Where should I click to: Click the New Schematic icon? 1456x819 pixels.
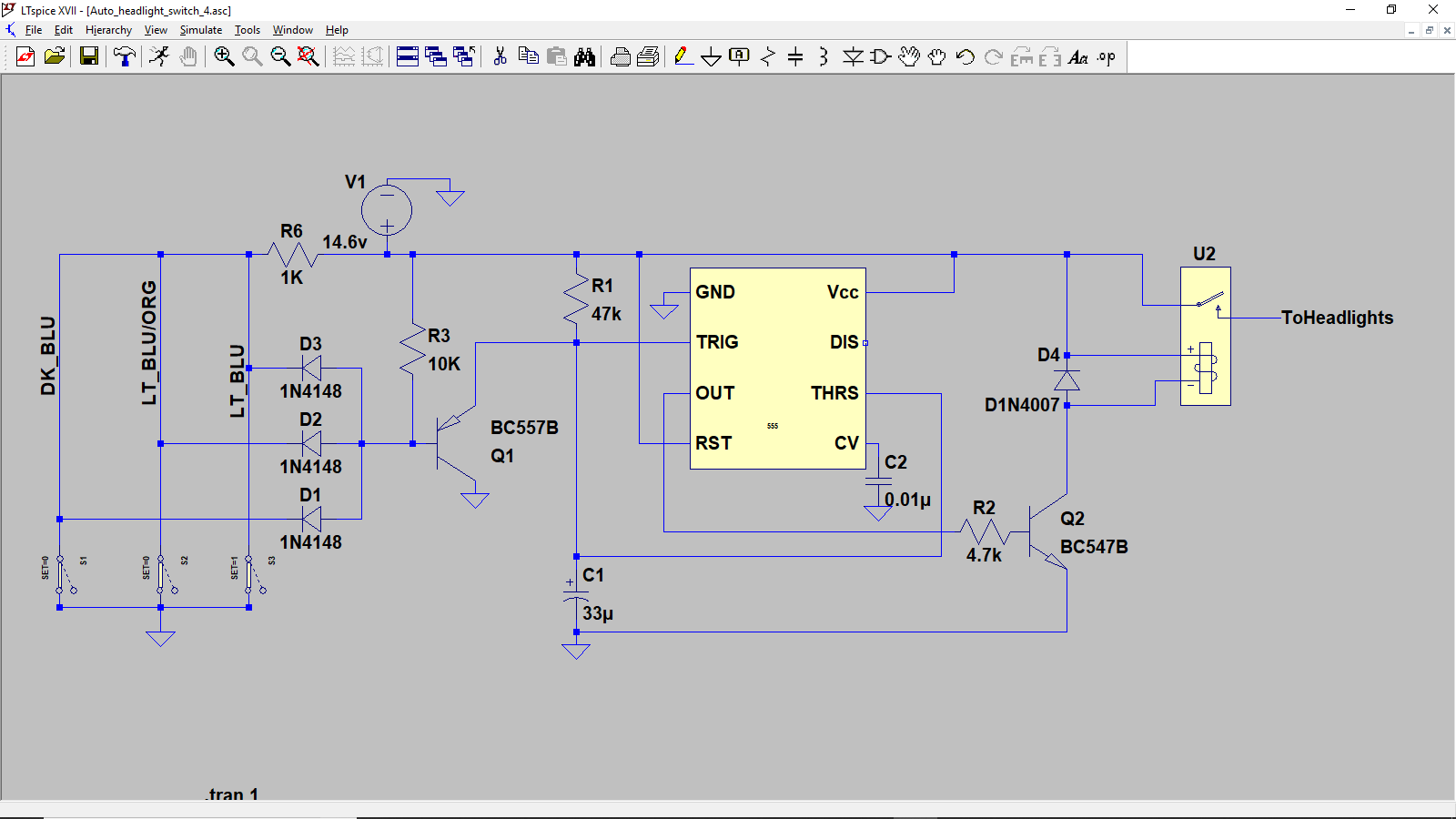tap(25, 57)
